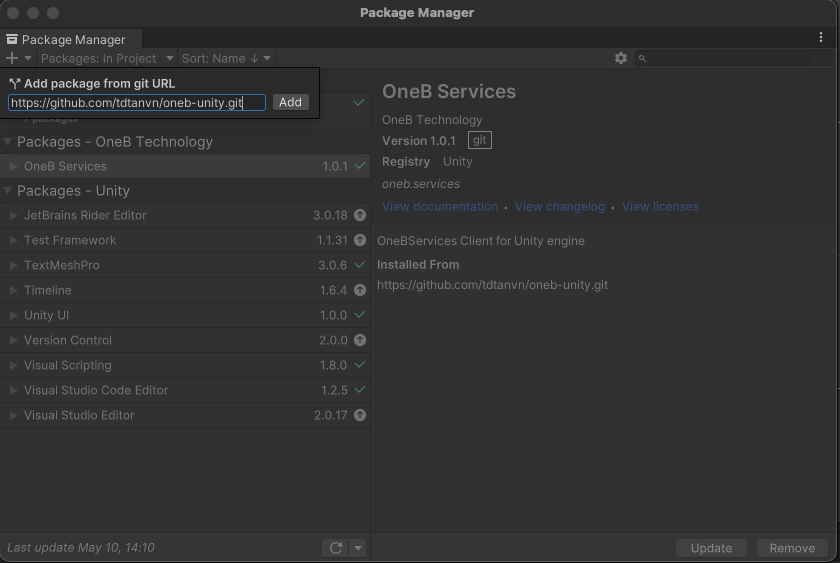Viewport: 840px width, 563px height.
Task: Expand JetBrains Rider Editor row arrow
Action: pyautogui.click(x=13, y=215)
